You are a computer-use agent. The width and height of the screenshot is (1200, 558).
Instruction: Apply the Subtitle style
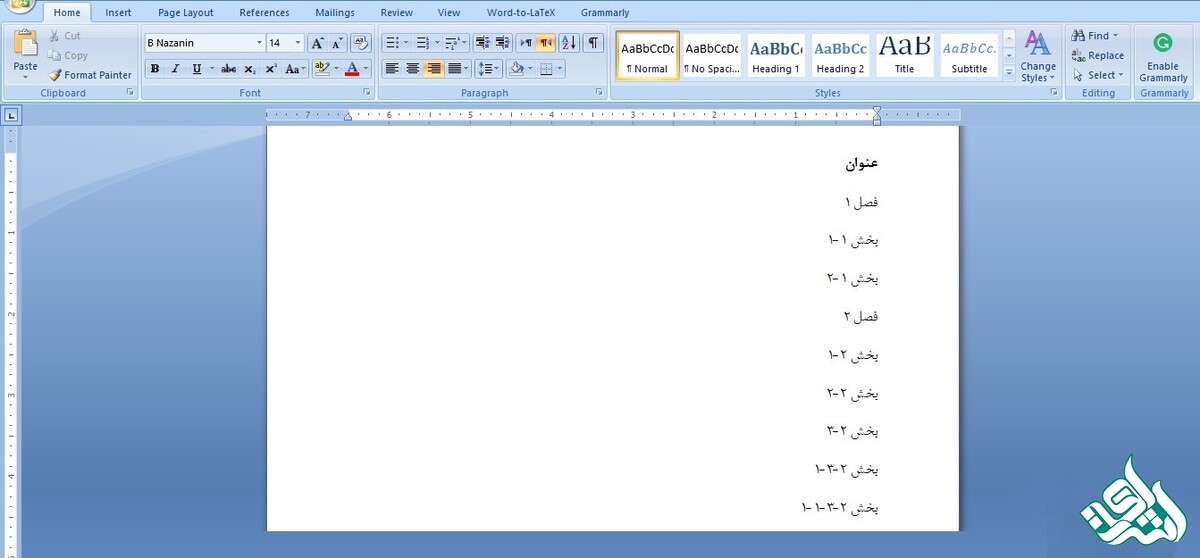(x=969, y=55)
